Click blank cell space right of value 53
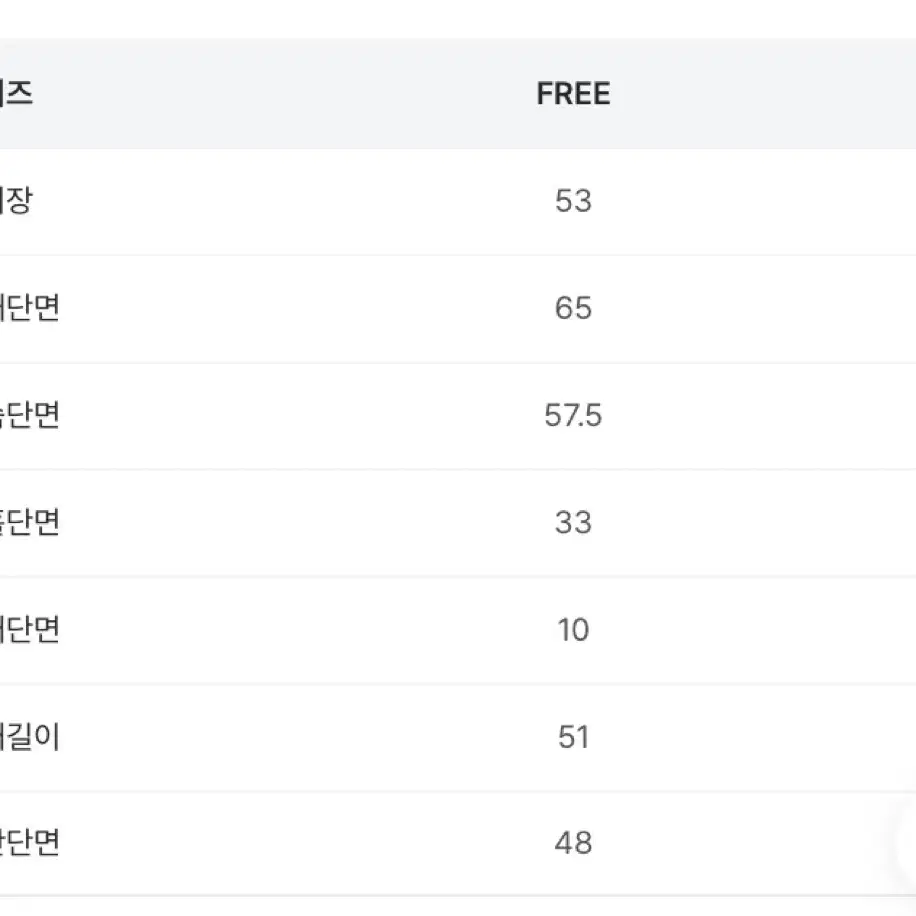The width and height of the screenshot is (916, 916). 759,201
